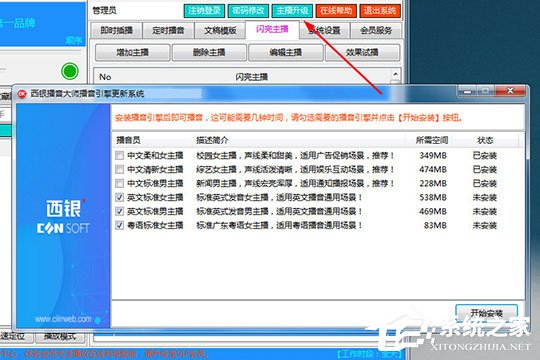
Task: Click the 描述简介 column header
Action: click(x=298, y=140)
